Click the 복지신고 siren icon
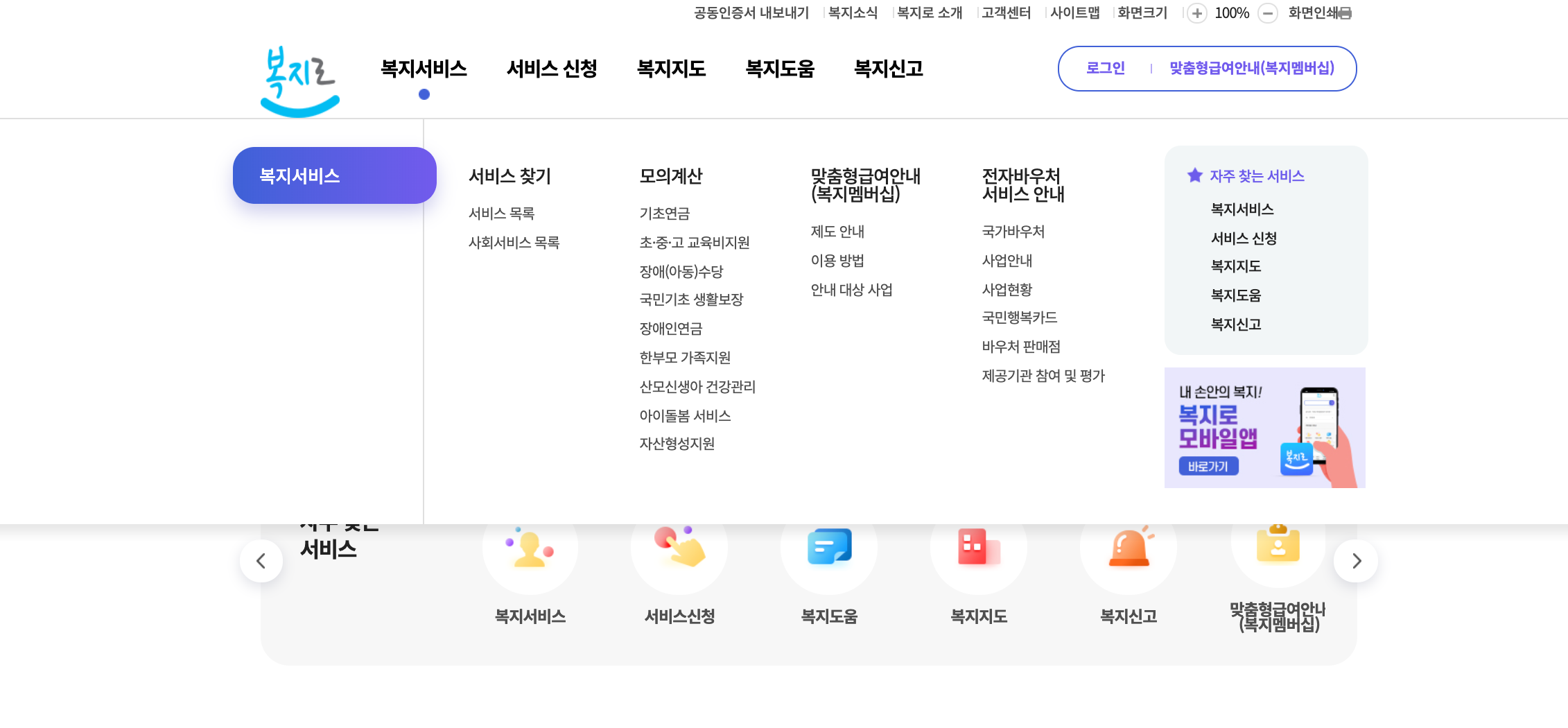This screenshot has width=1568, height=728. 1129,548
